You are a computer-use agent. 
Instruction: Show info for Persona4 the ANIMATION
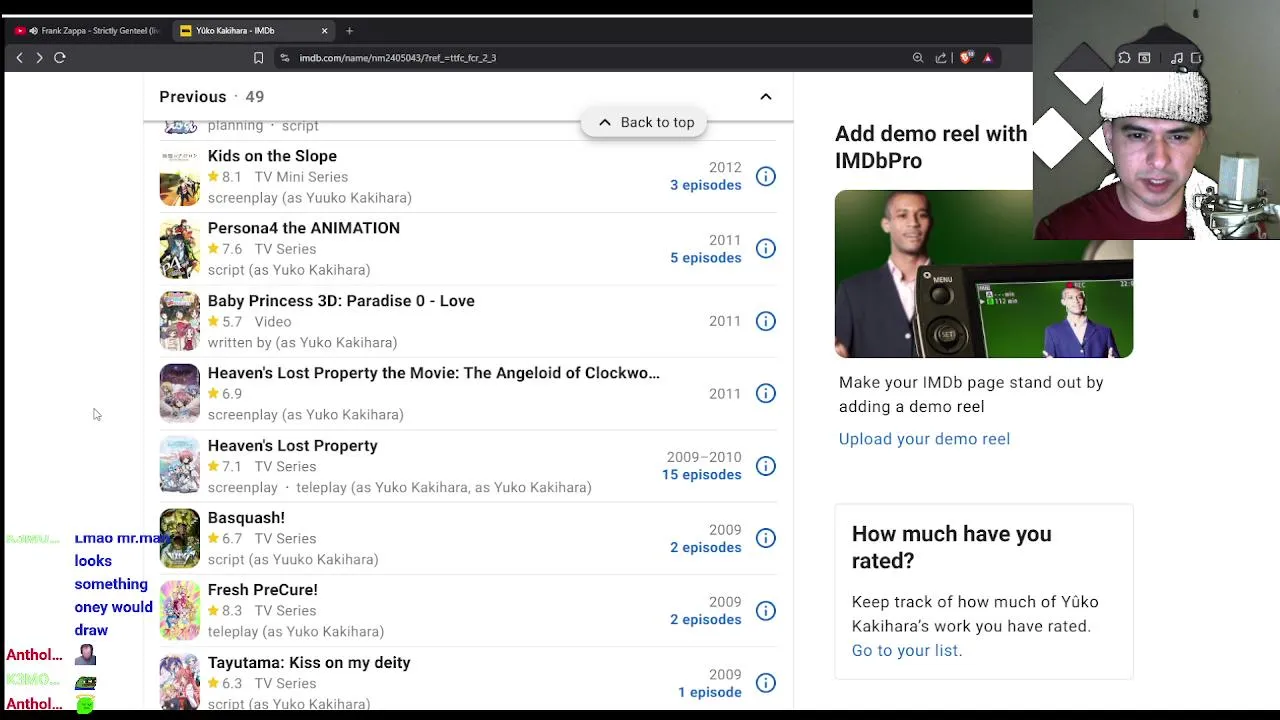(x=765, y=249)
